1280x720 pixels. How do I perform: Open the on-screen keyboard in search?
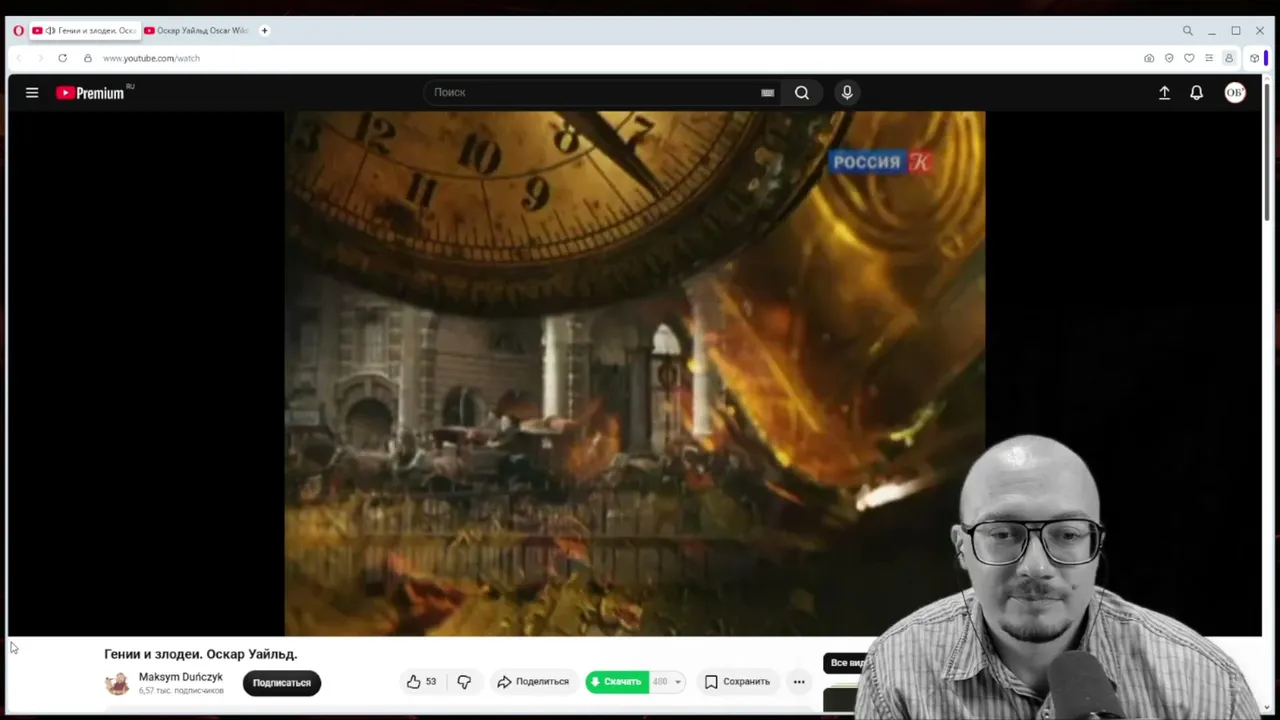767,93
